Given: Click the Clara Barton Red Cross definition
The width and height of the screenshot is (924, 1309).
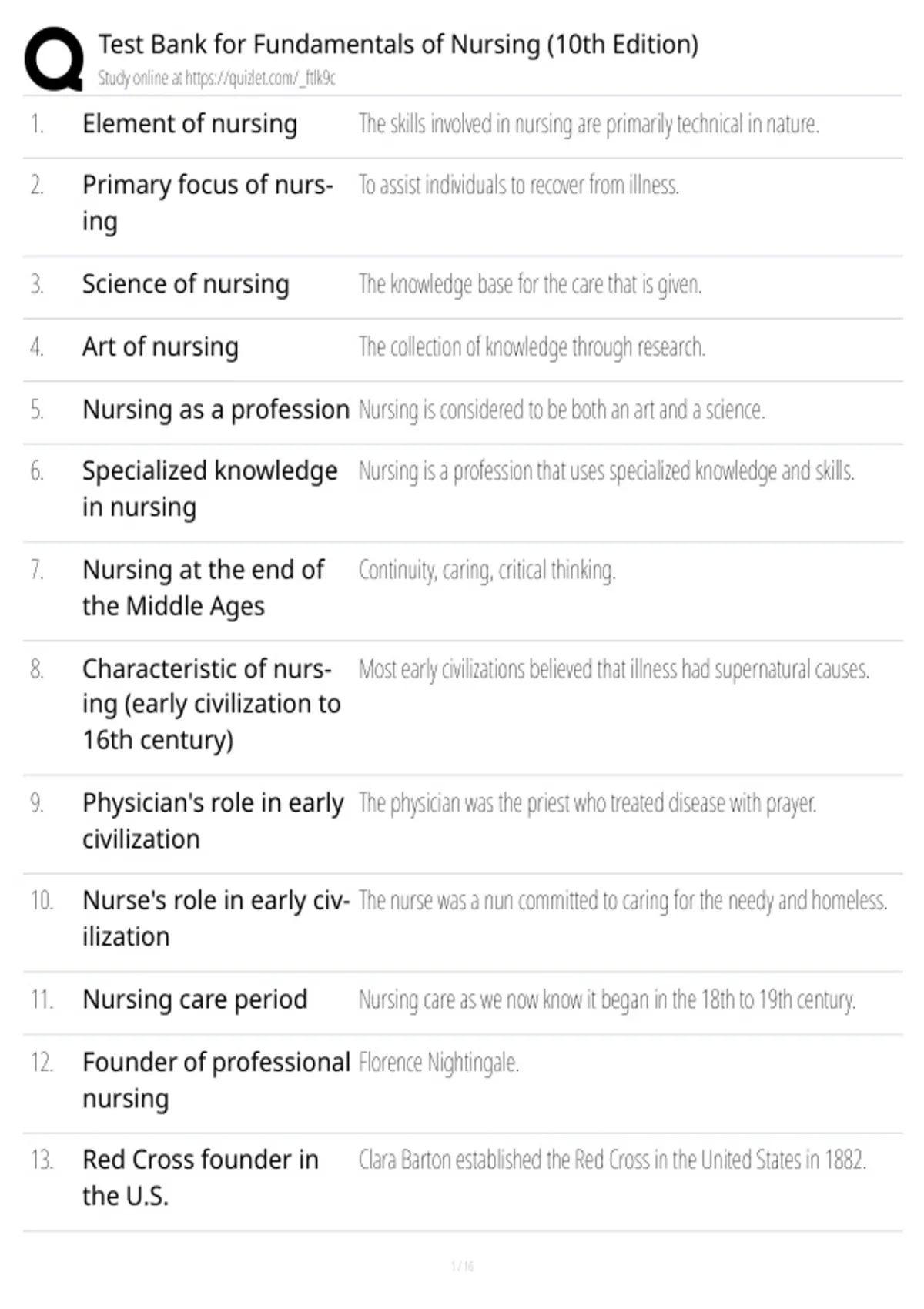Looking at the screenshot, I should click(x=613, y=1160).
